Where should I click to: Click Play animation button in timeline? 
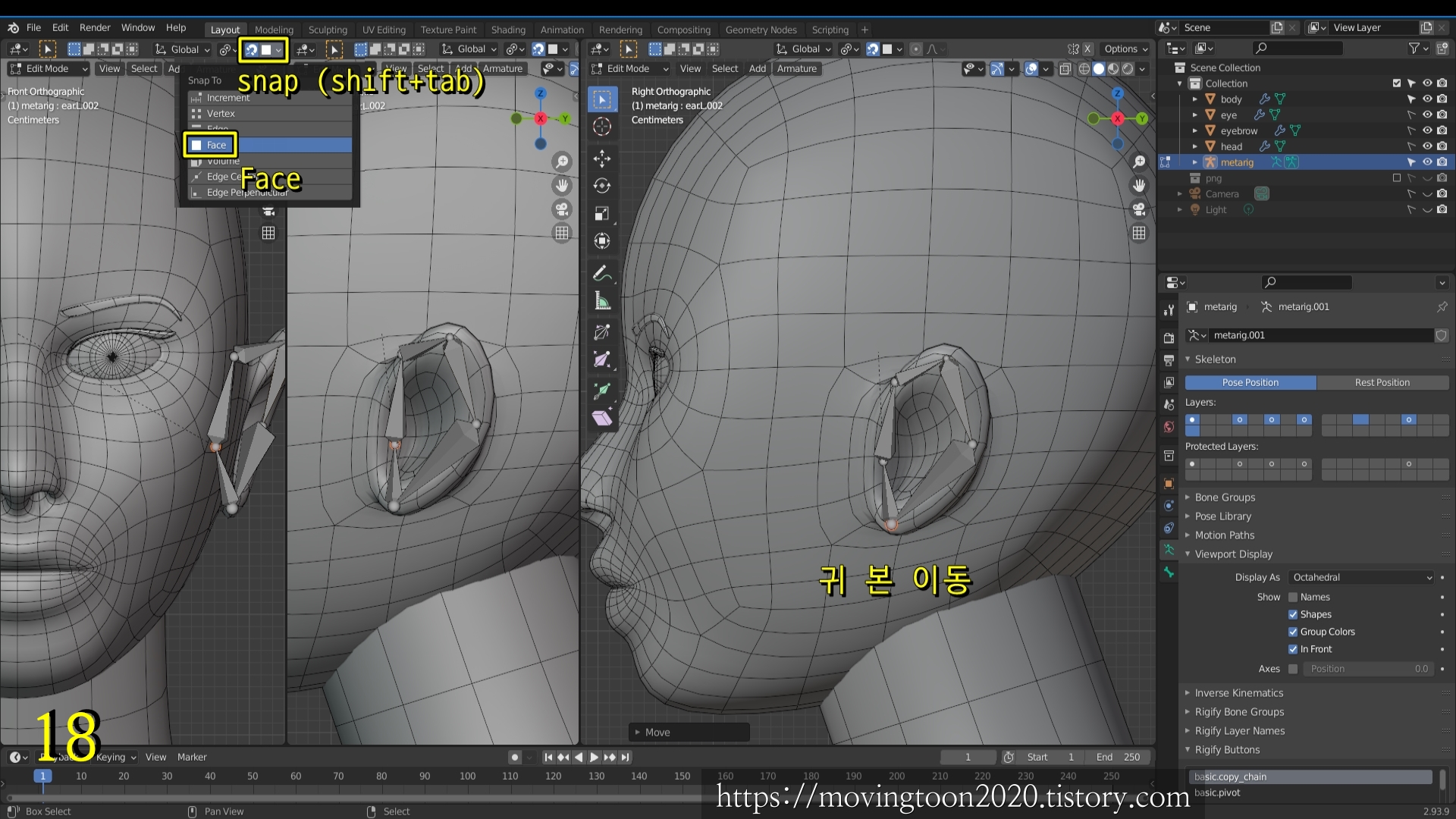tap(594, 757)
